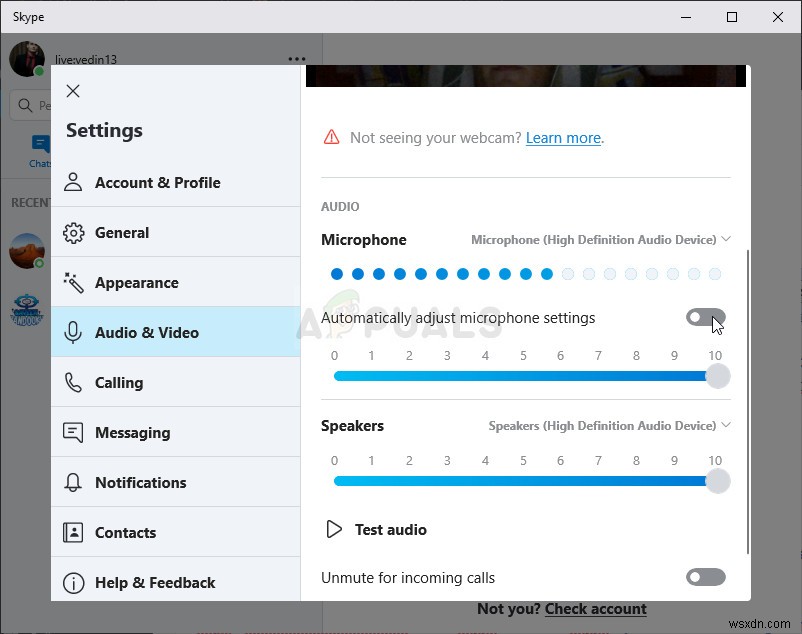Select the Contacts card icon
Viewport: 802px width, 634px height.
[72, 532]
